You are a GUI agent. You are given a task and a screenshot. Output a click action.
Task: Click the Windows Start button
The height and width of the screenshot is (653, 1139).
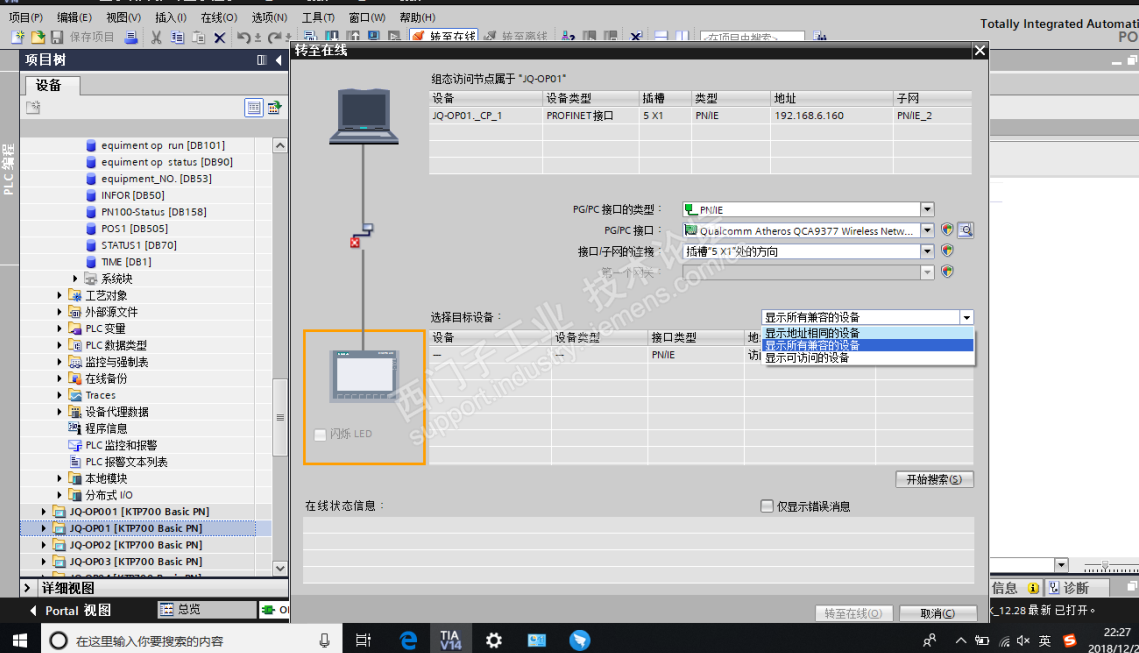[x=20, y=640]
